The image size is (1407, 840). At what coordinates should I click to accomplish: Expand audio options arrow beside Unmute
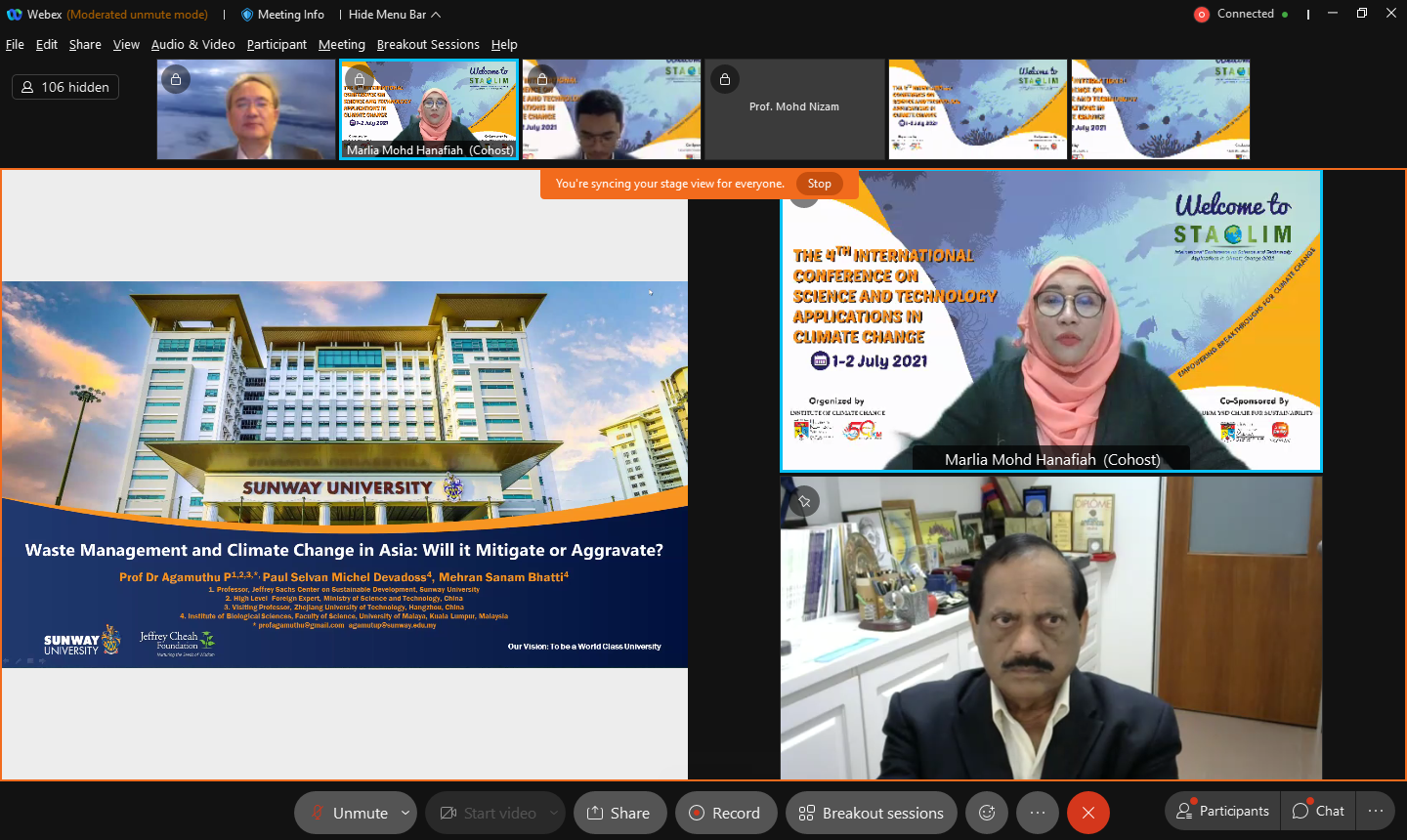(x=405, y=813)
